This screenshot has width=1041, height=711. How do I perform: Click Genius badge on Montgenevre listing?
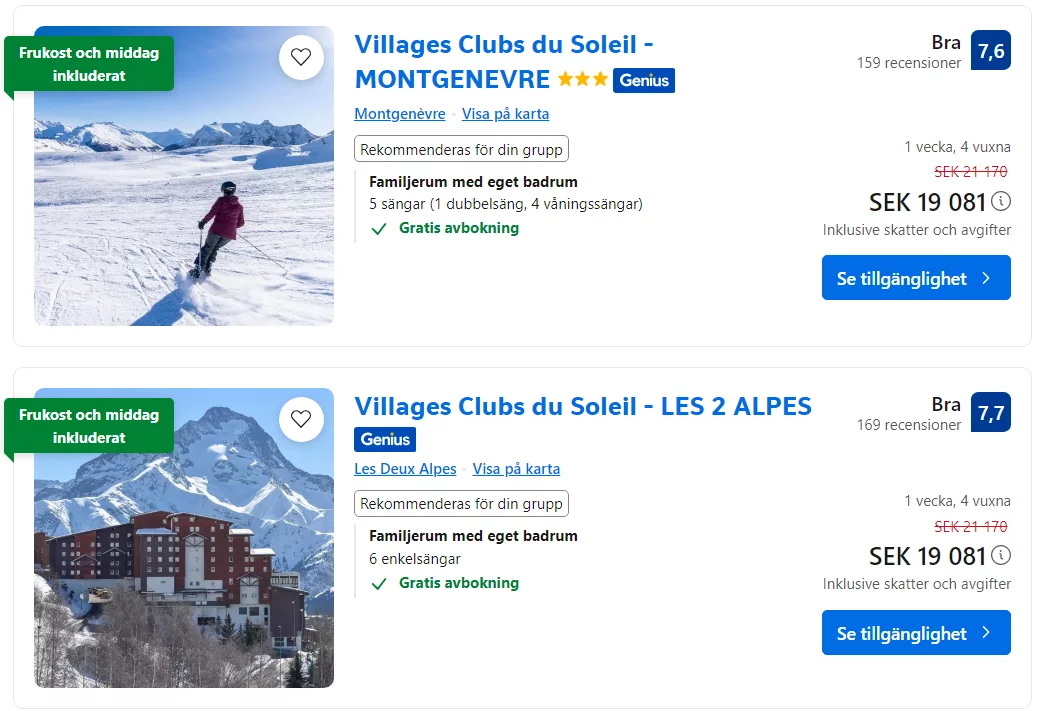coord(644,80)
